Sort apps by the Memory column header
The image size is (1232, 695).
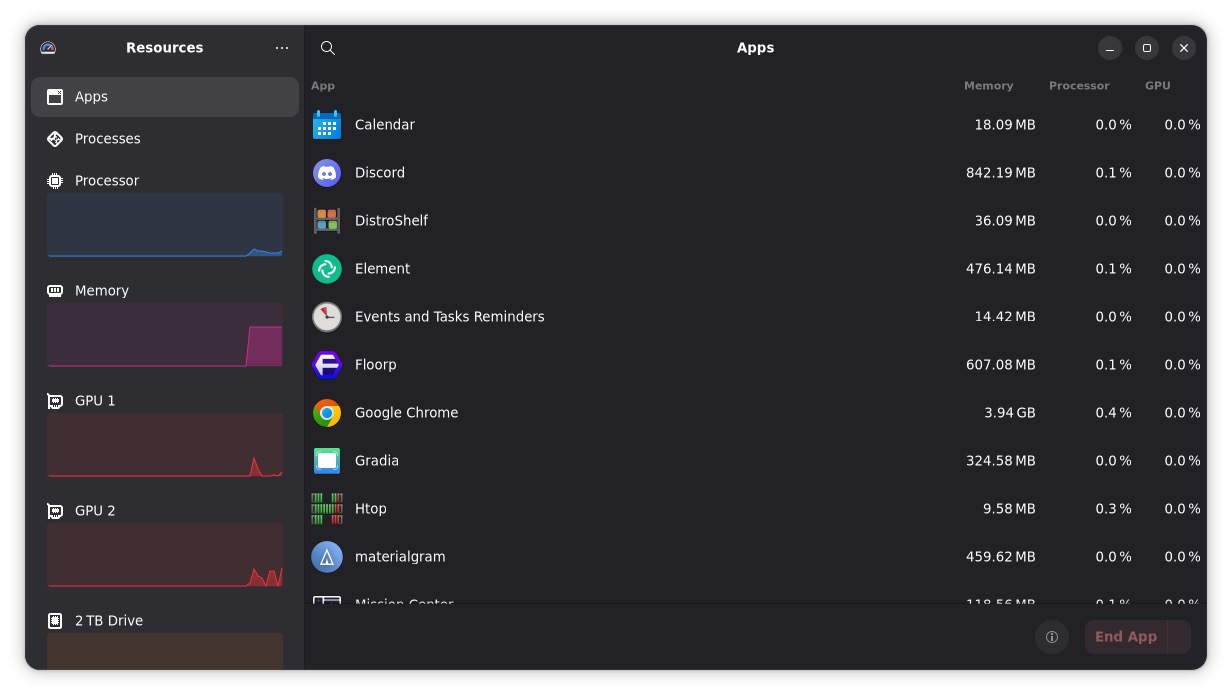[x=988, y=86]
